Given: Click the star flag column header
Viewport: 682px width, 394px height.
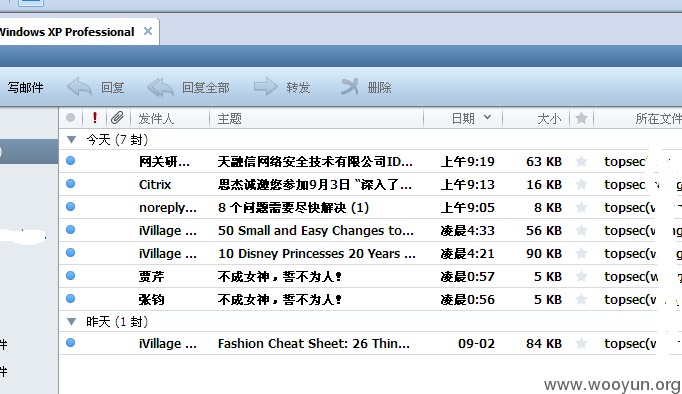Looking at the screenshot, I should pyautogui.click(x=581, y=118).
